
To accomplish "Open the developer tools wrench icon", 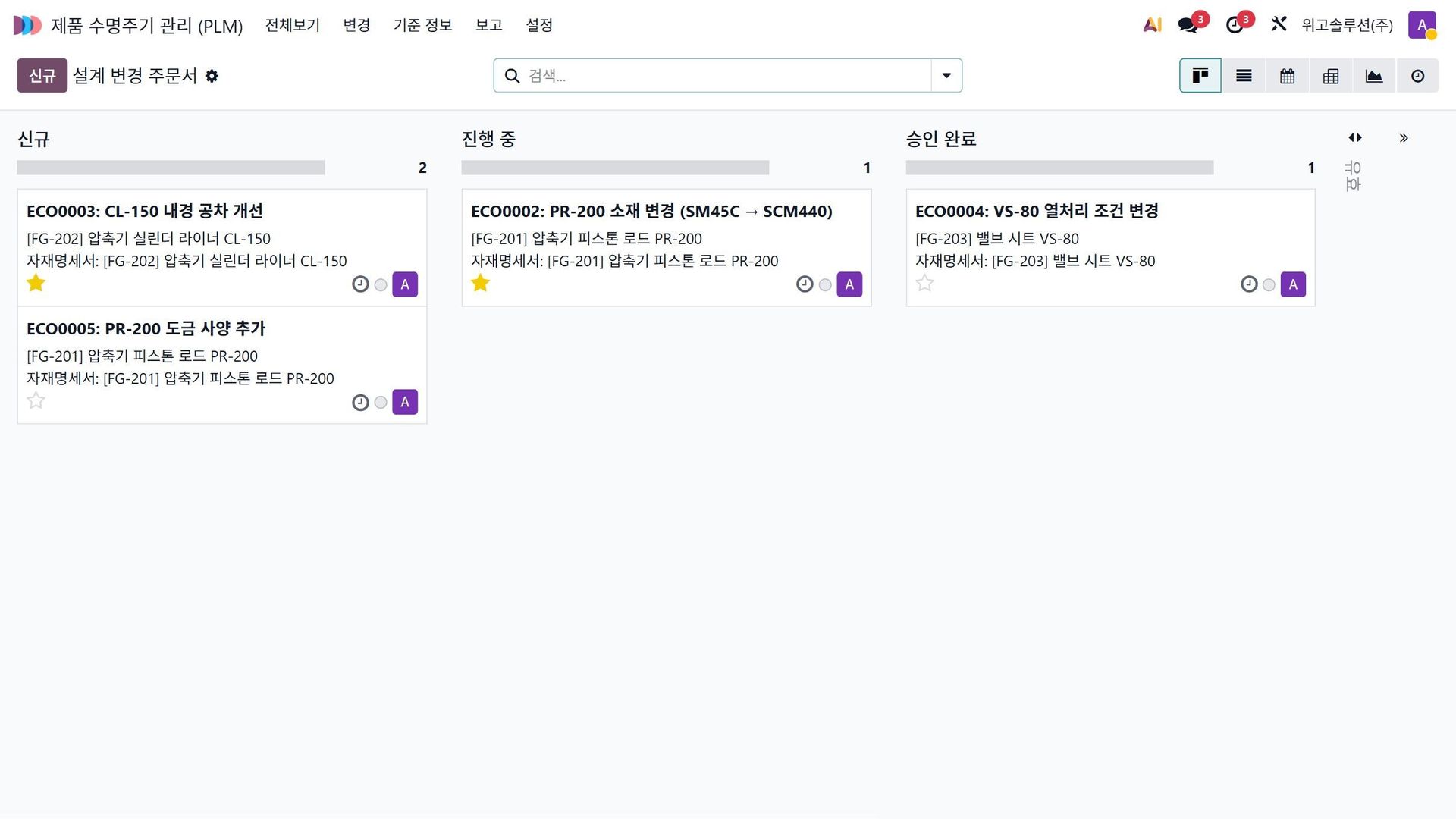I will (1279, 24).
